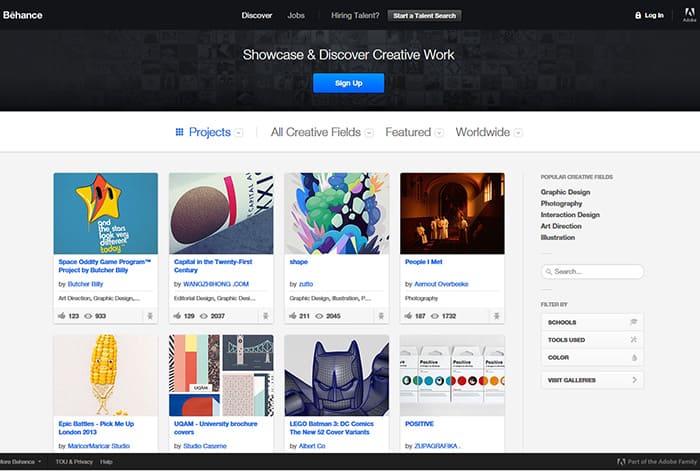Open Visit Galleries chevron
This screenshot has width=700, height=471.
(x=635, y=380)
